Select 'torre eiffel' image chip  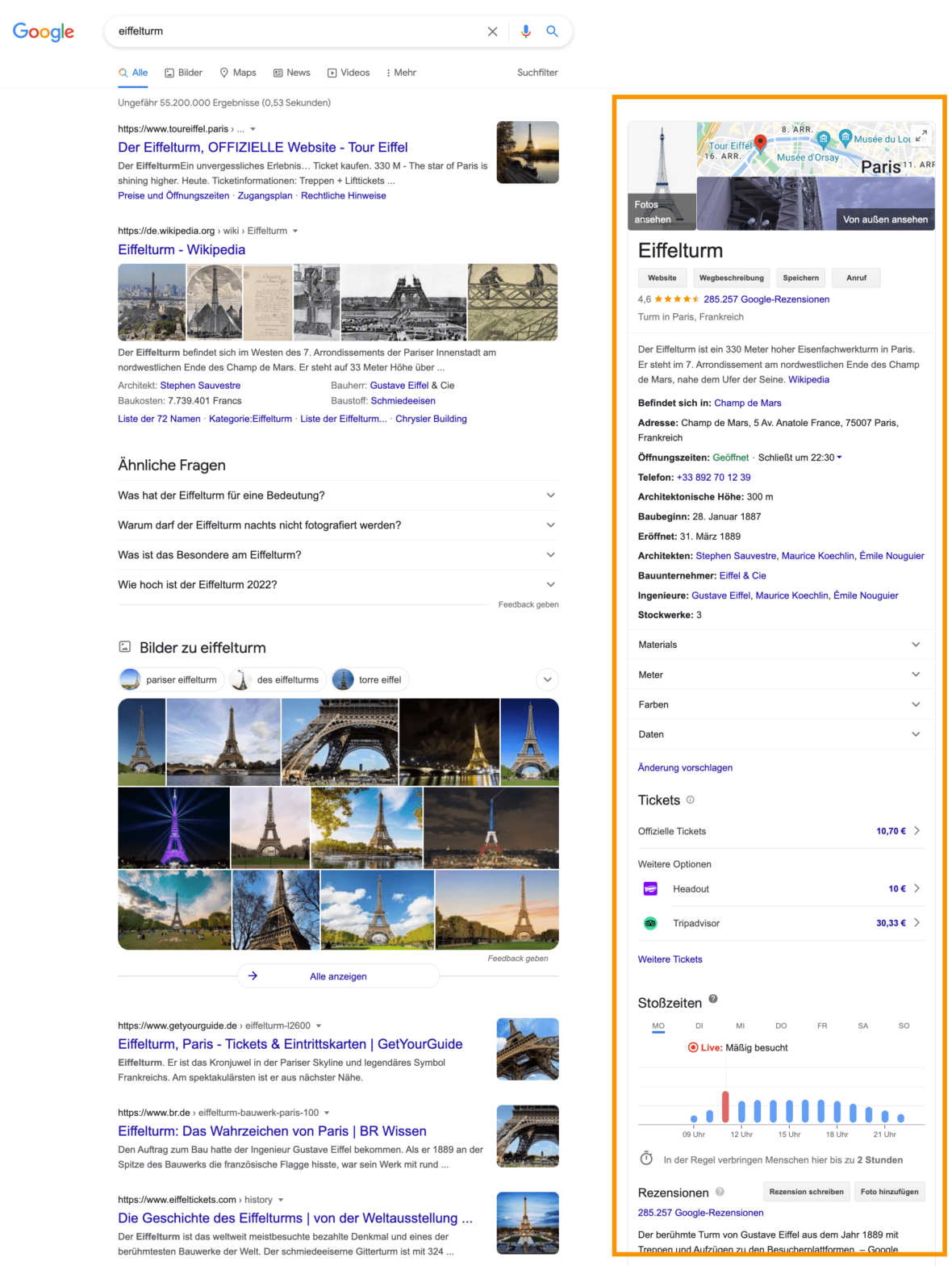(370, 679)
